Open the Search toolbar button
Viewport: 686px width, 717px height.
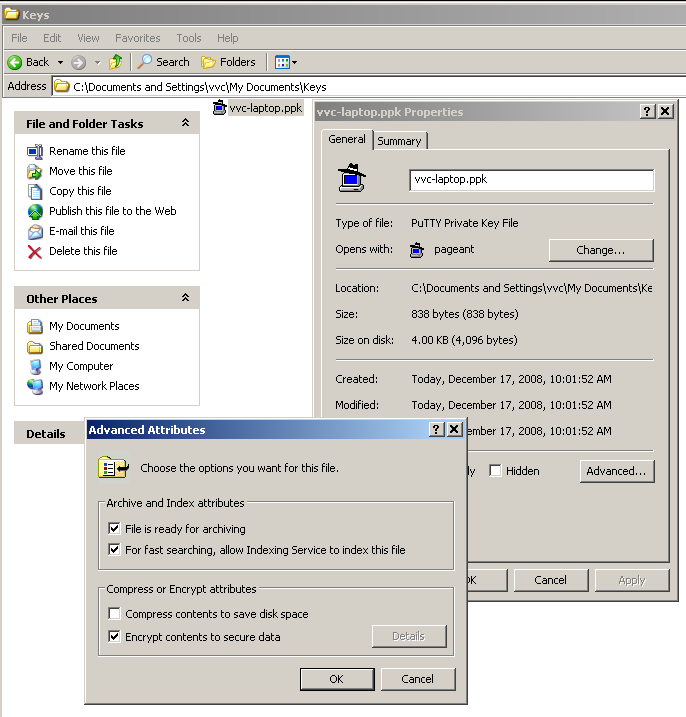point(163,62)
